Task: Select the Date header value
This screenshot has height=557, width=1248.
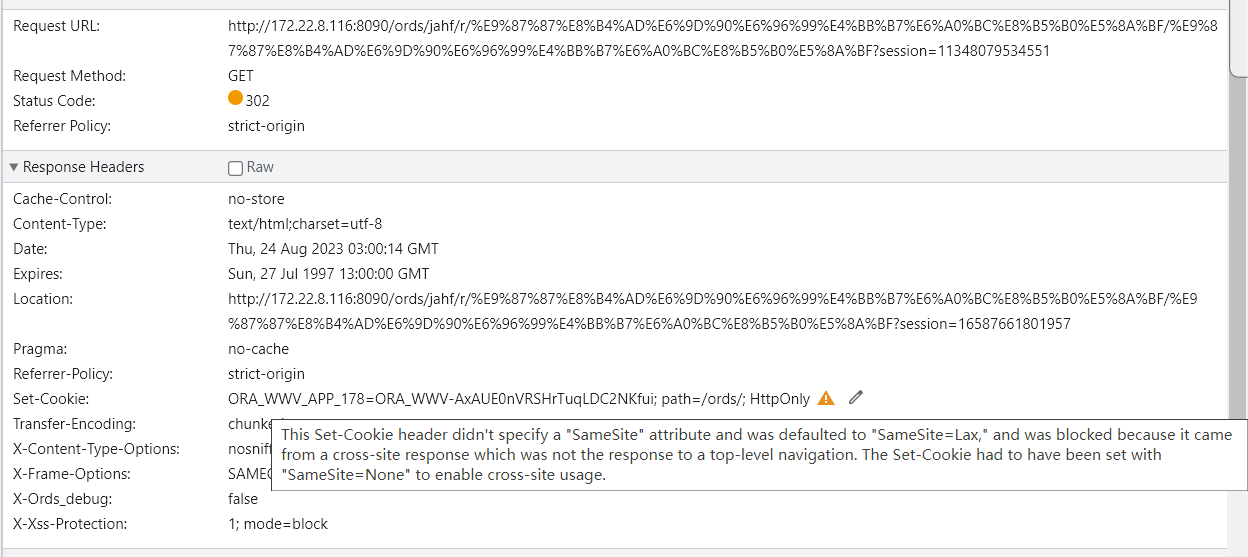Action: 333,249
